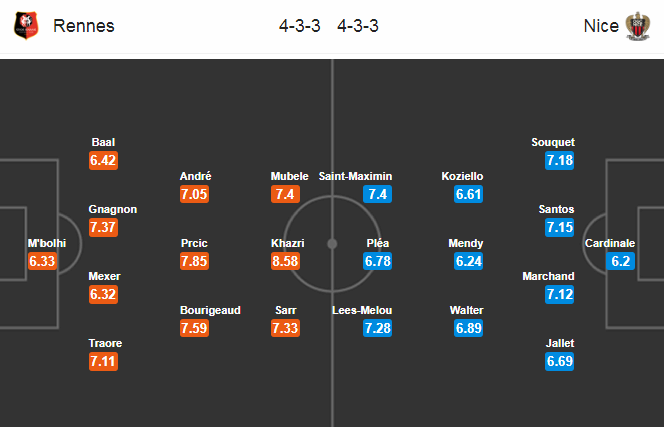Viewport: 664px width, 427px height.
Task: Click Traore's 7.11 rating badge
Action: 103,361
